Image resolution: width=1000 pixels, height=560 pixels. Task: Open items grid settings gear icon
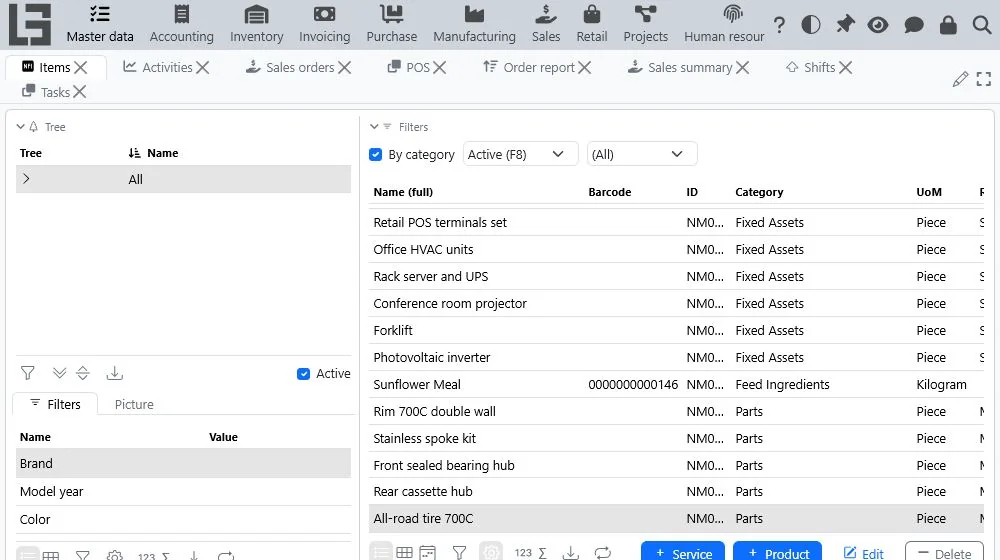491,552
